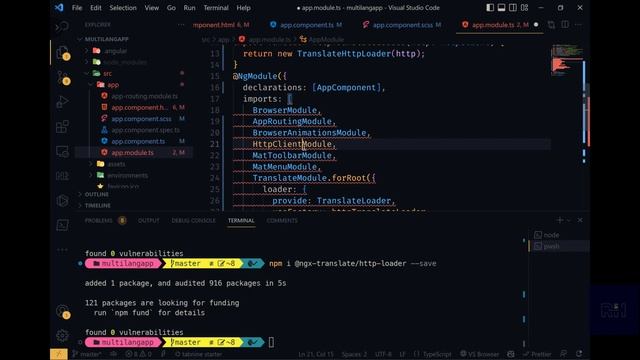Screen dimensions: 640x360
Task: Toggle the bottom panel layout icon
Action: pos(501,8)
